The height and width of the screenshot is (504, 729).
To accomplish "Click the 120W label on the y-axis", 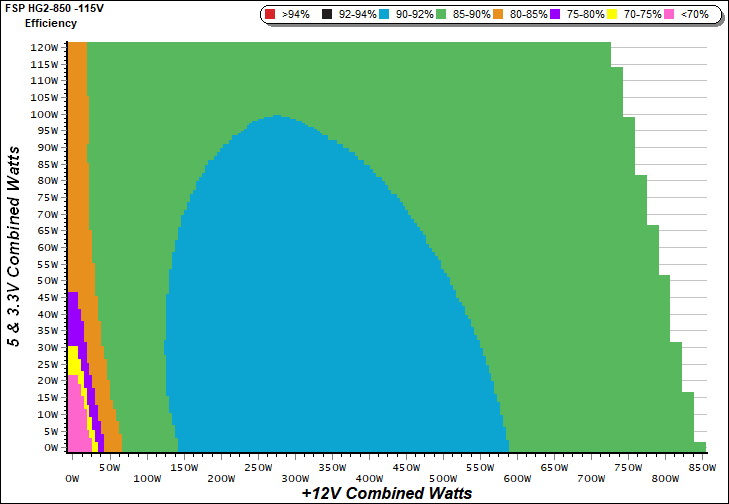I will (43, 48).
